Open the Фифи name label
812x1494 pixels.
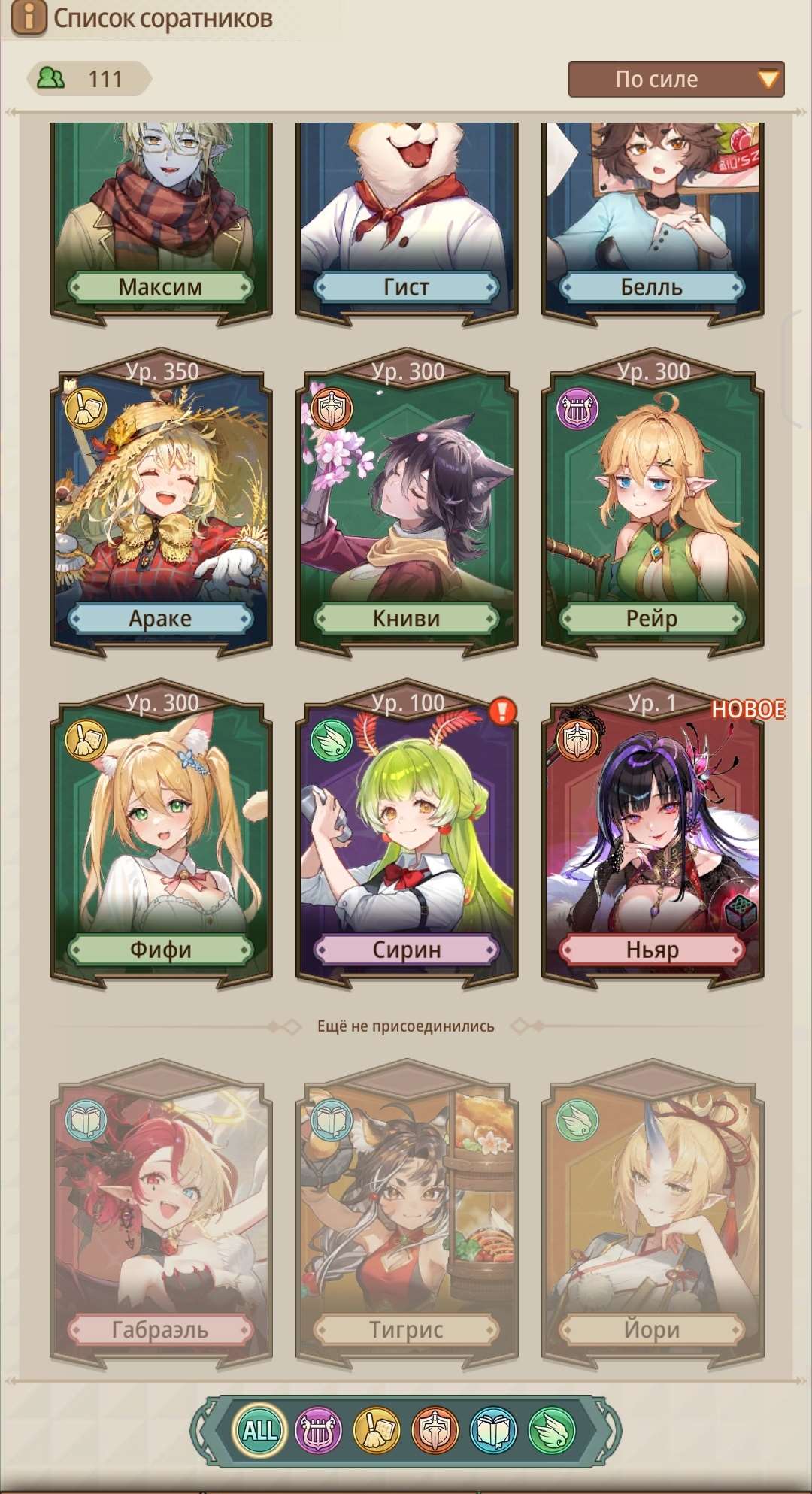(161, 950)
